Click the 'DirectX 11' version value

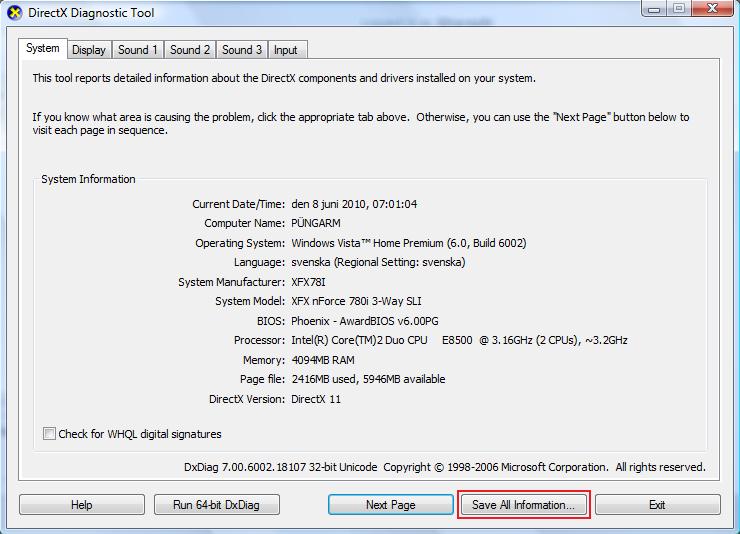click(316, 399)
